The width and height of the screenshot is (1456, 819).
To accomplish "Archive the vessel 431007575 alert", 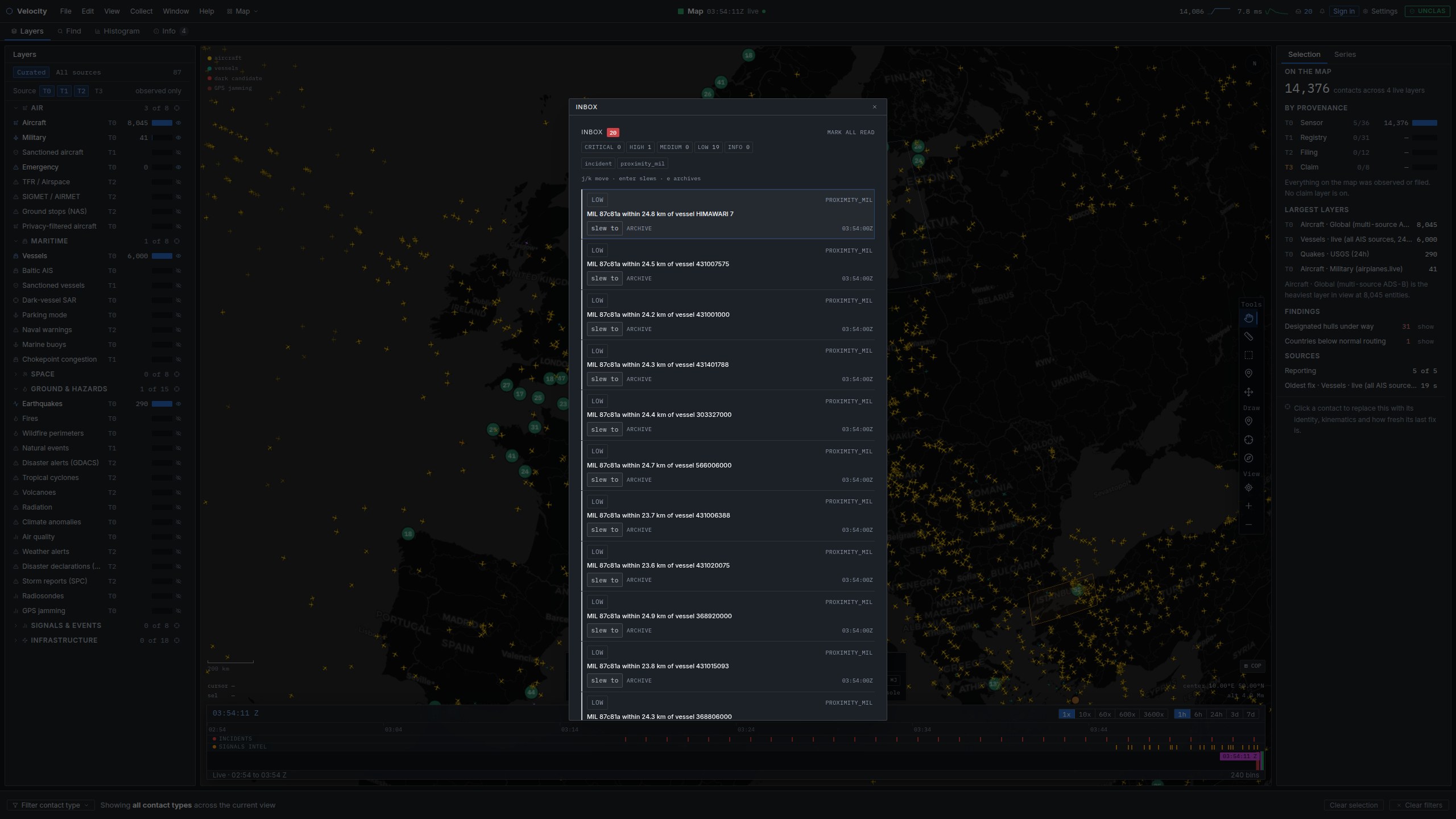I will pos(639,279).
